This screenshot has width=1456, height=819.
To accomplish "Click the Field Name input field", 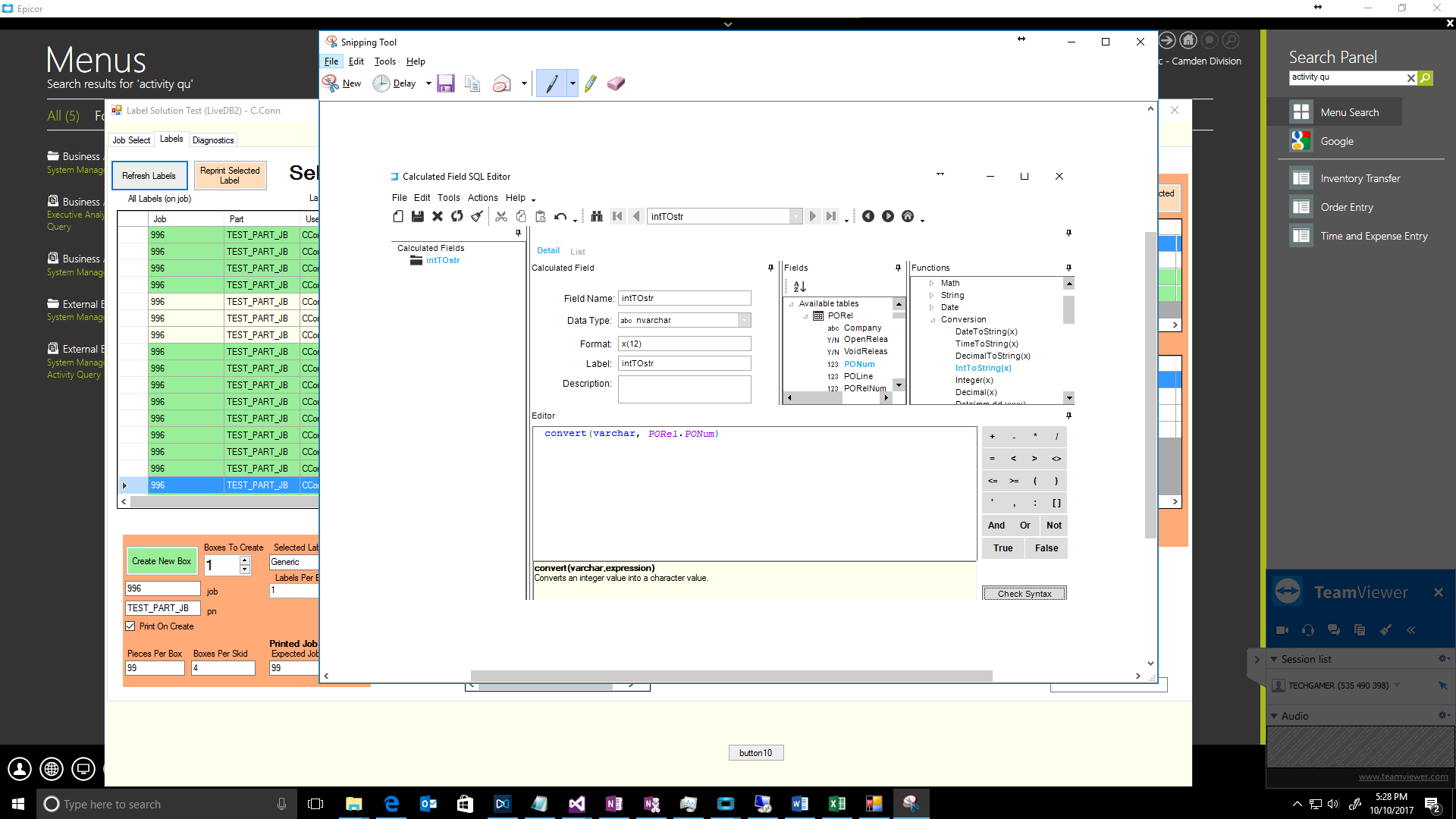I will coord(685,299).
